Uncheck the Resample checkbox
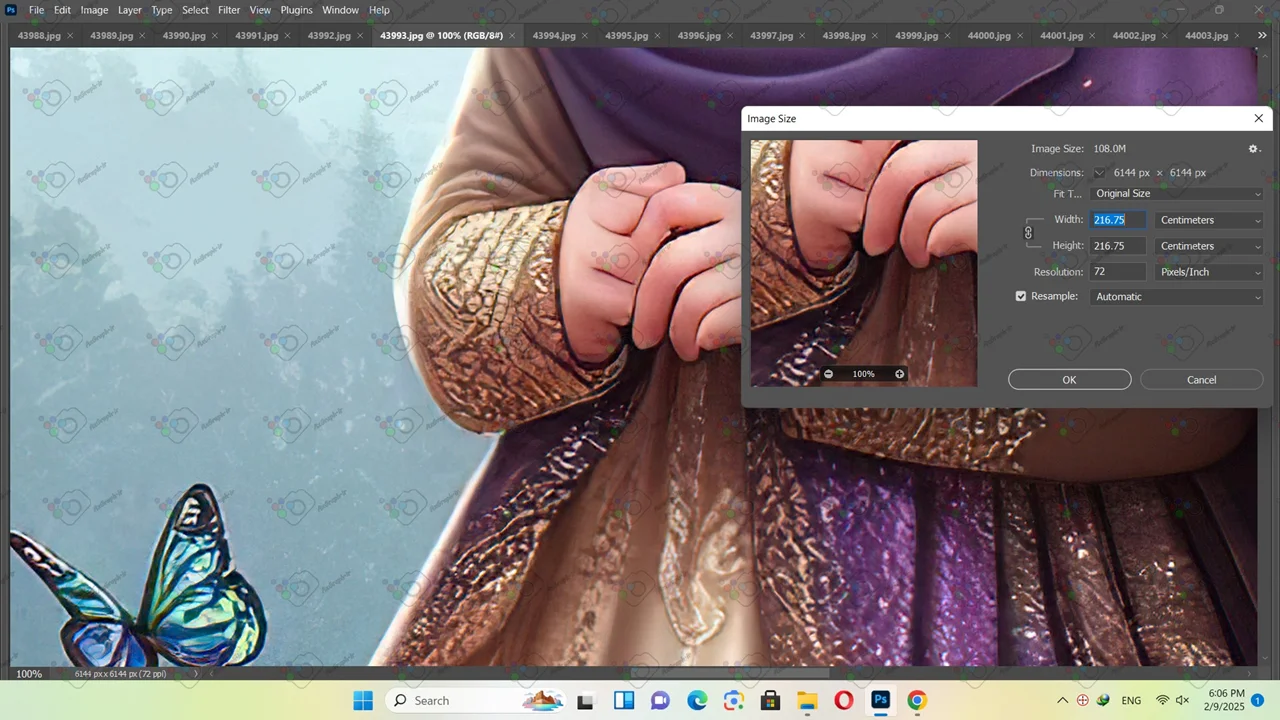Image resolution: width=1280 pixels, height=720 pixels. (x=1021, y=297)
